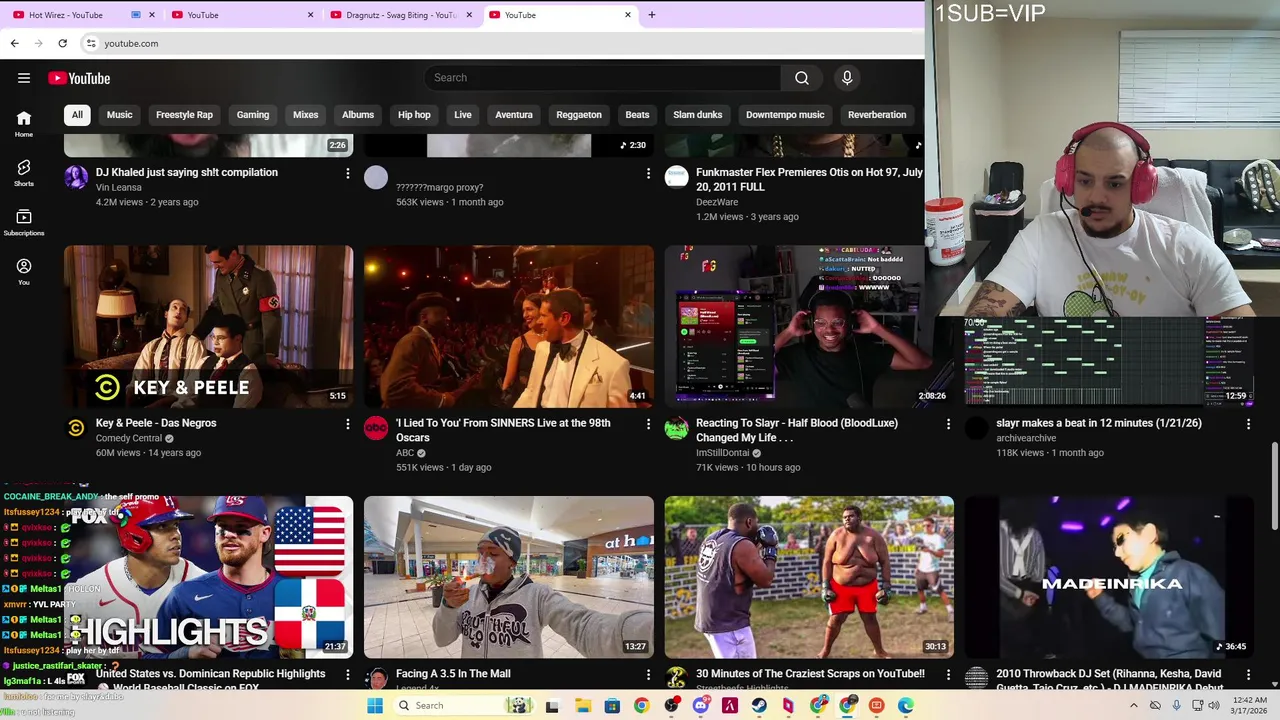Open 'I Lied To You' SINNERS title

(x=503, y=431)
